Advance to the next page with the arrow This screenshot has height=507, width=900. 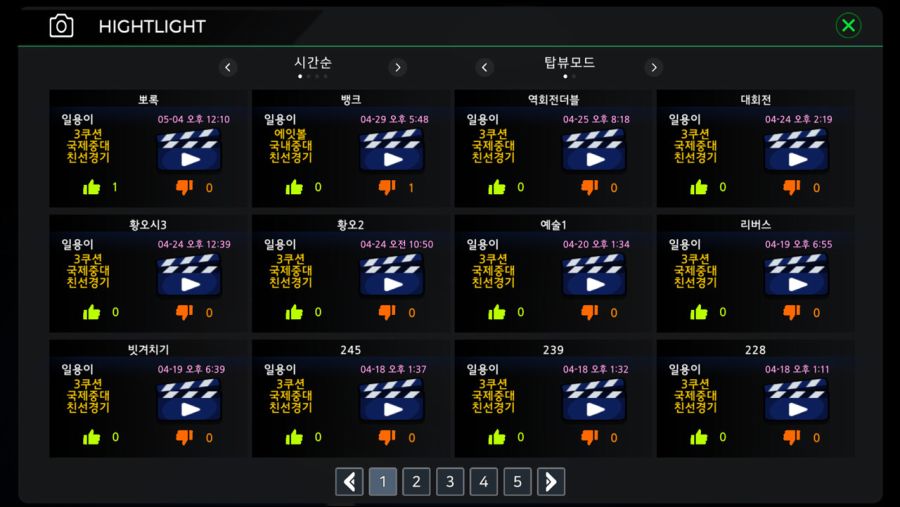pyautogui.click(x=551, y=481)
